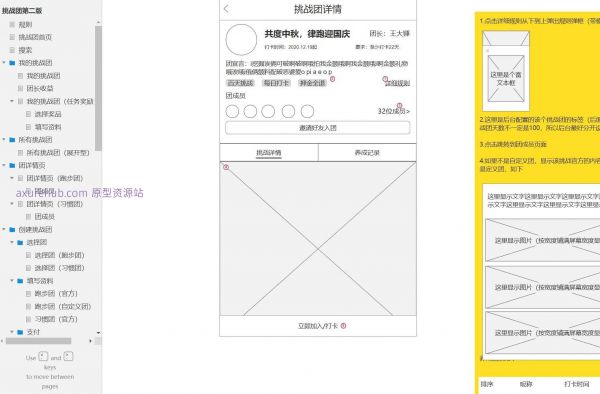Open the 我的挑战团 folder icon
Image resolution: width=600 pixels, height=394 pixels.
(12, 63)
